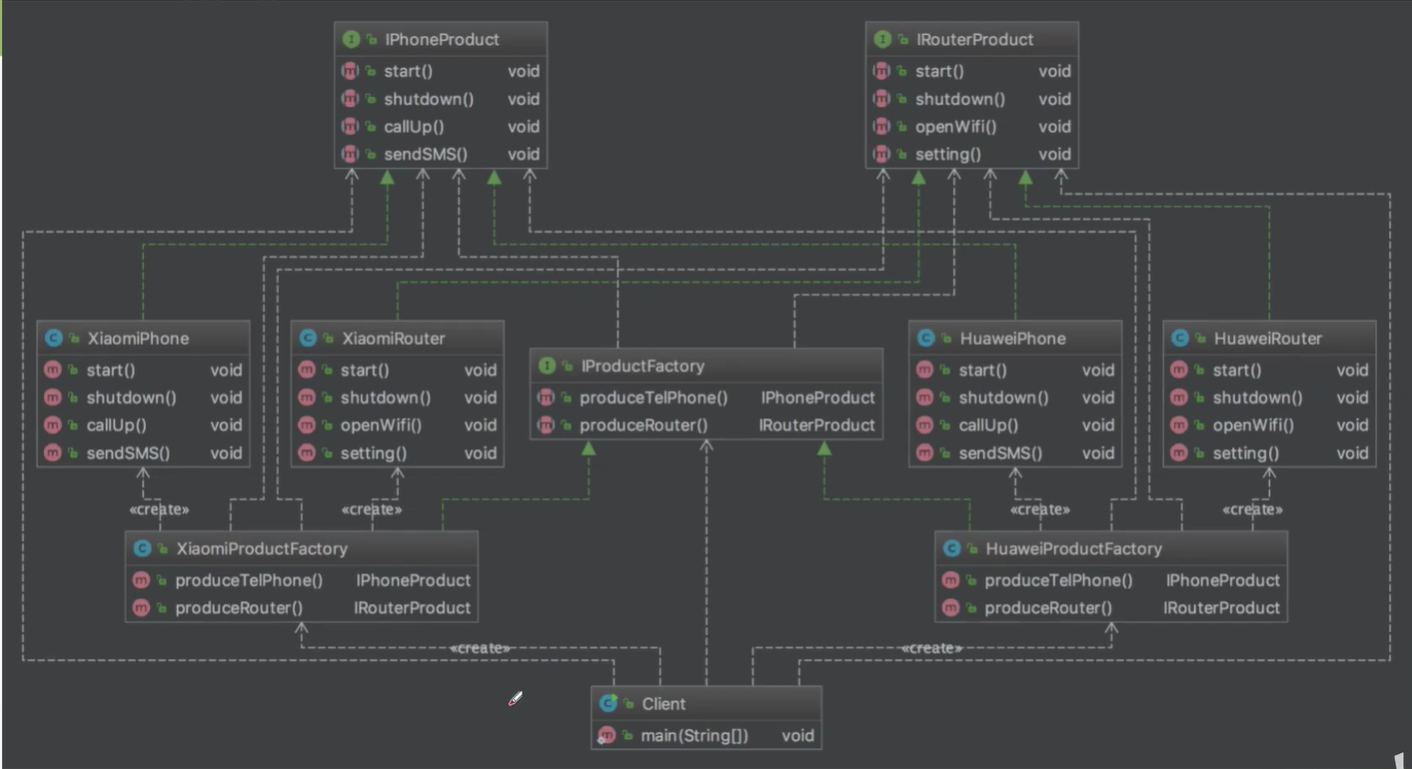1412x769 pixels.
Task: Click openWifi() in IRouterProduct
Action: point(956,127)
